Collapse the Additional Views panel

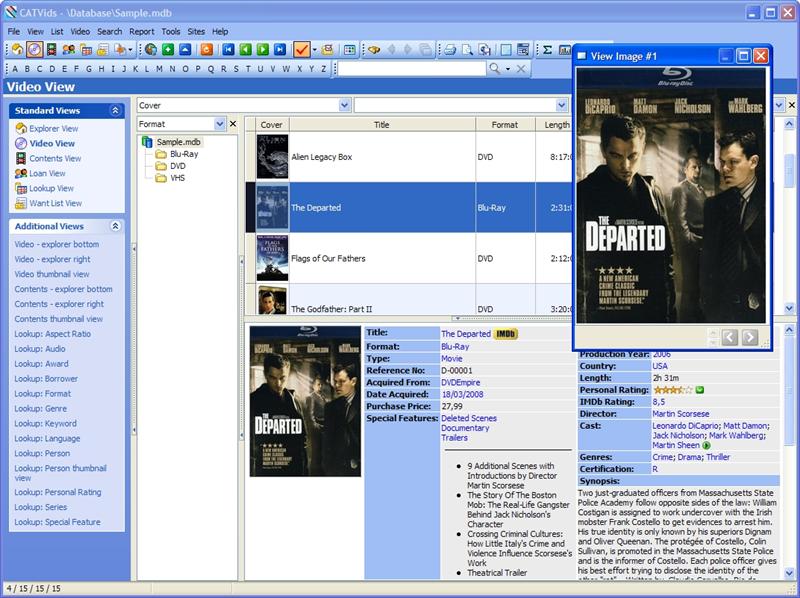[115, 226]
